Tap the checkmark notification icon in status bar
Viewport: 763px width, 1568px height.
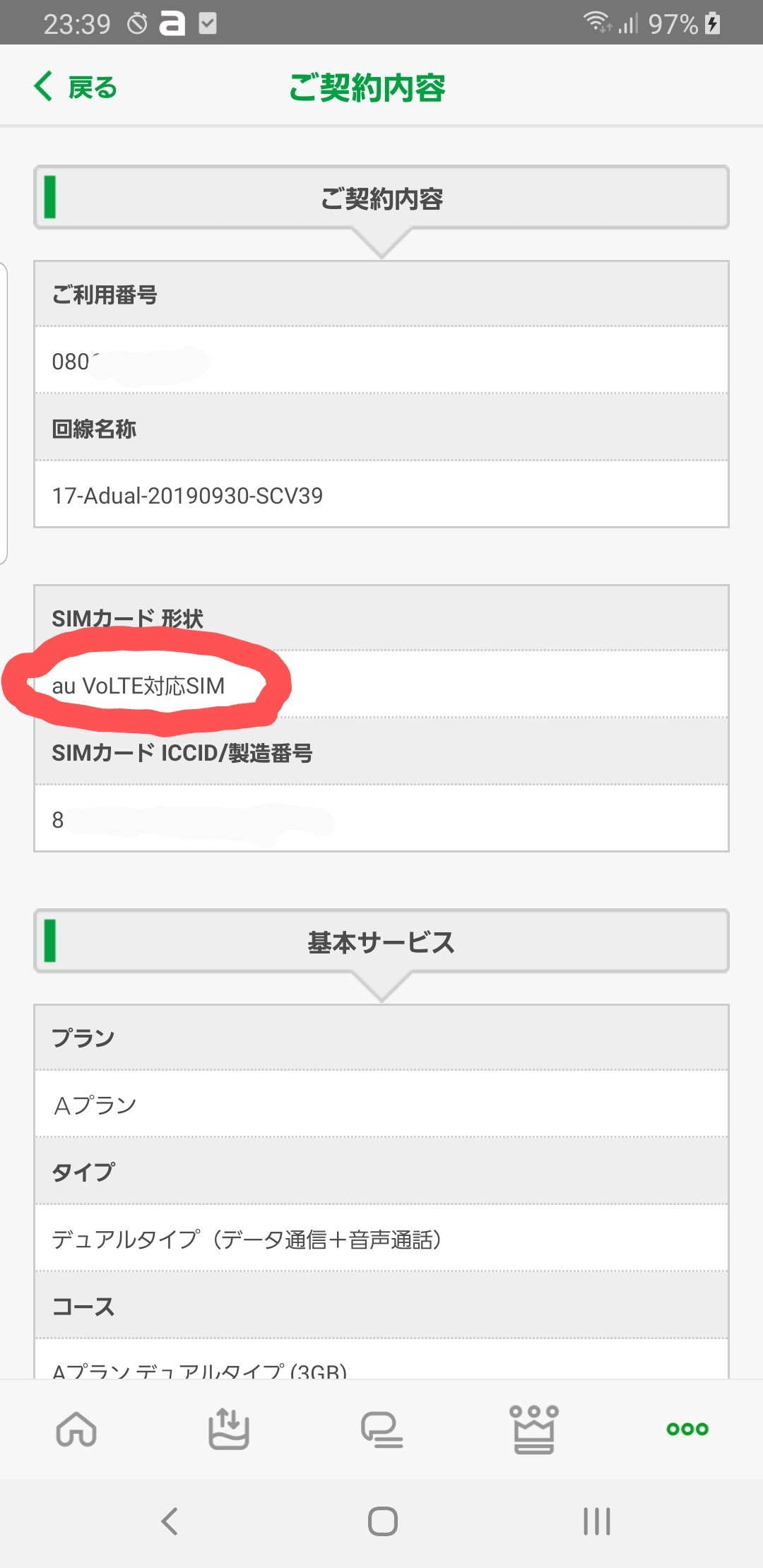208,25
